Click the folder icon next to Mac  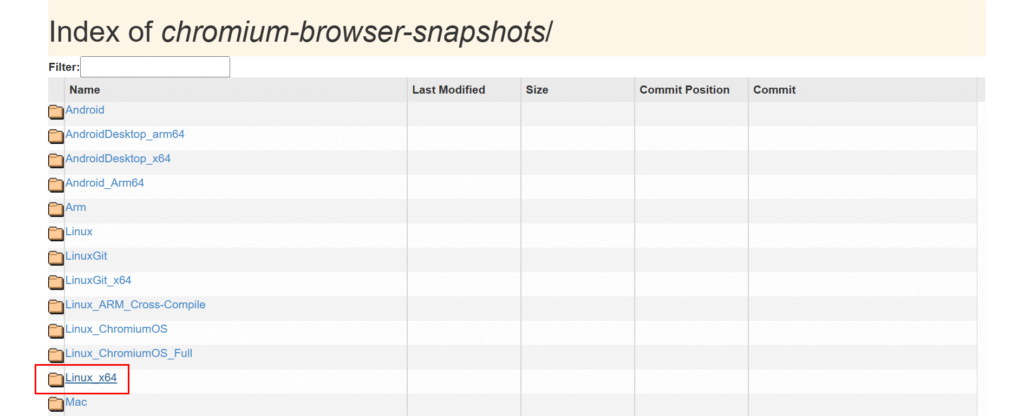[56, 404]
